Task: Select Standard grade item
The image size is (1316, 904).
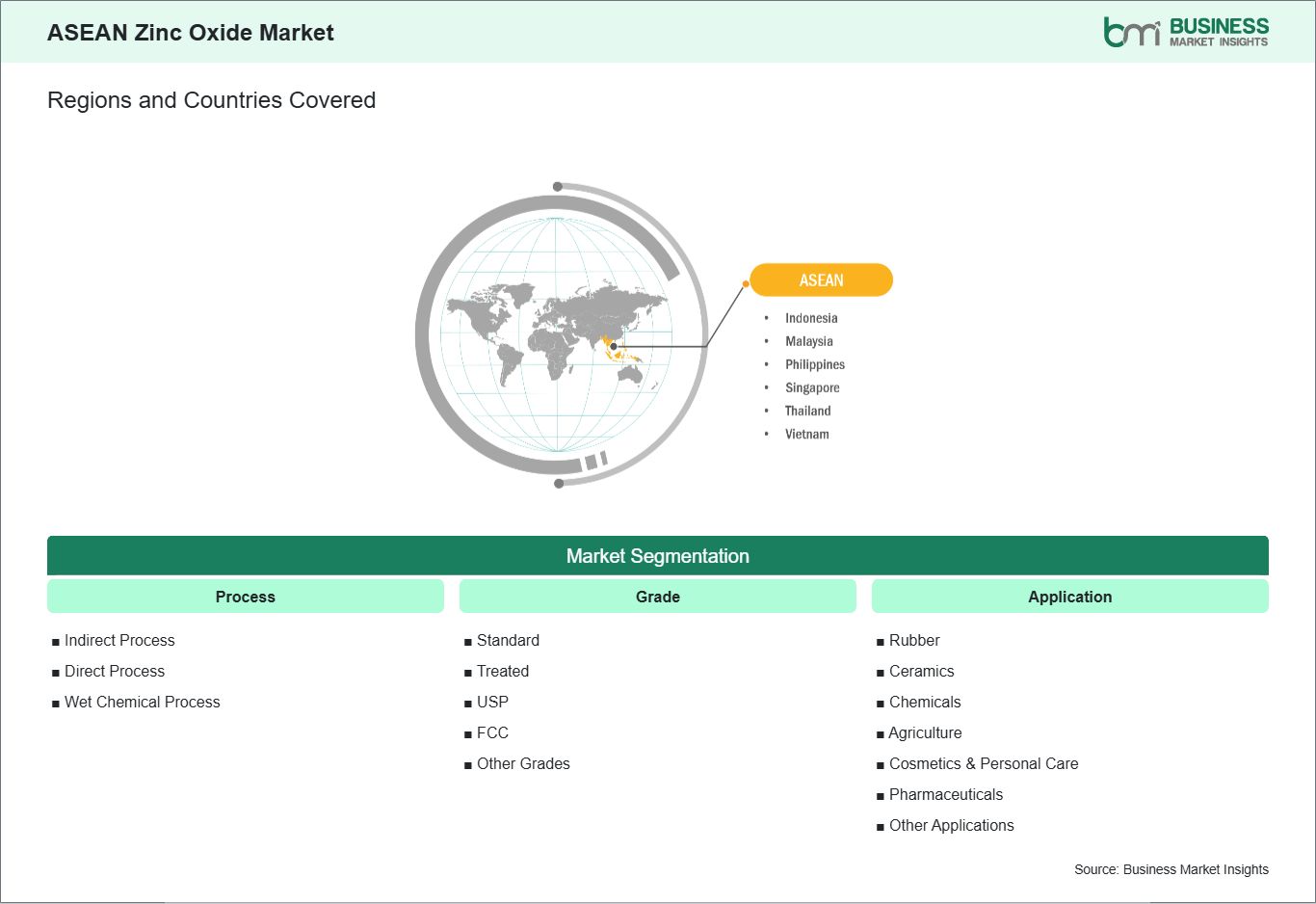Action: pos(508,640)
